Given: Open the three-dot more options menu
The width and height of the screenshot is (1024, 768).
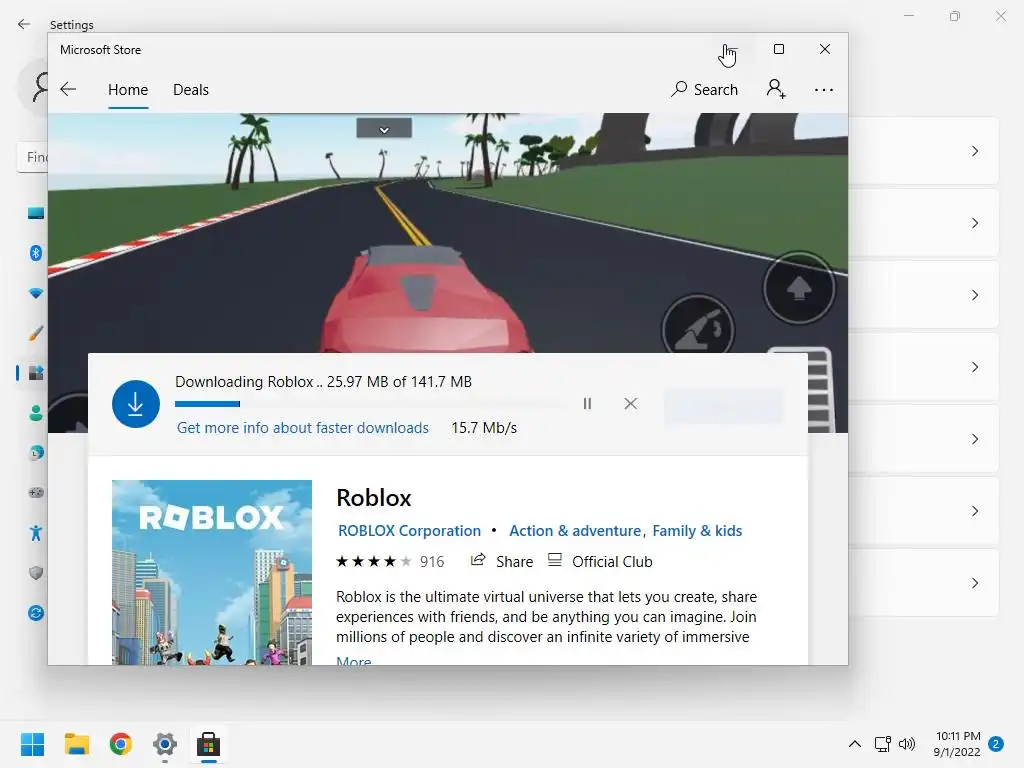Looking at the screenshot, I should (x=824, y=90).
